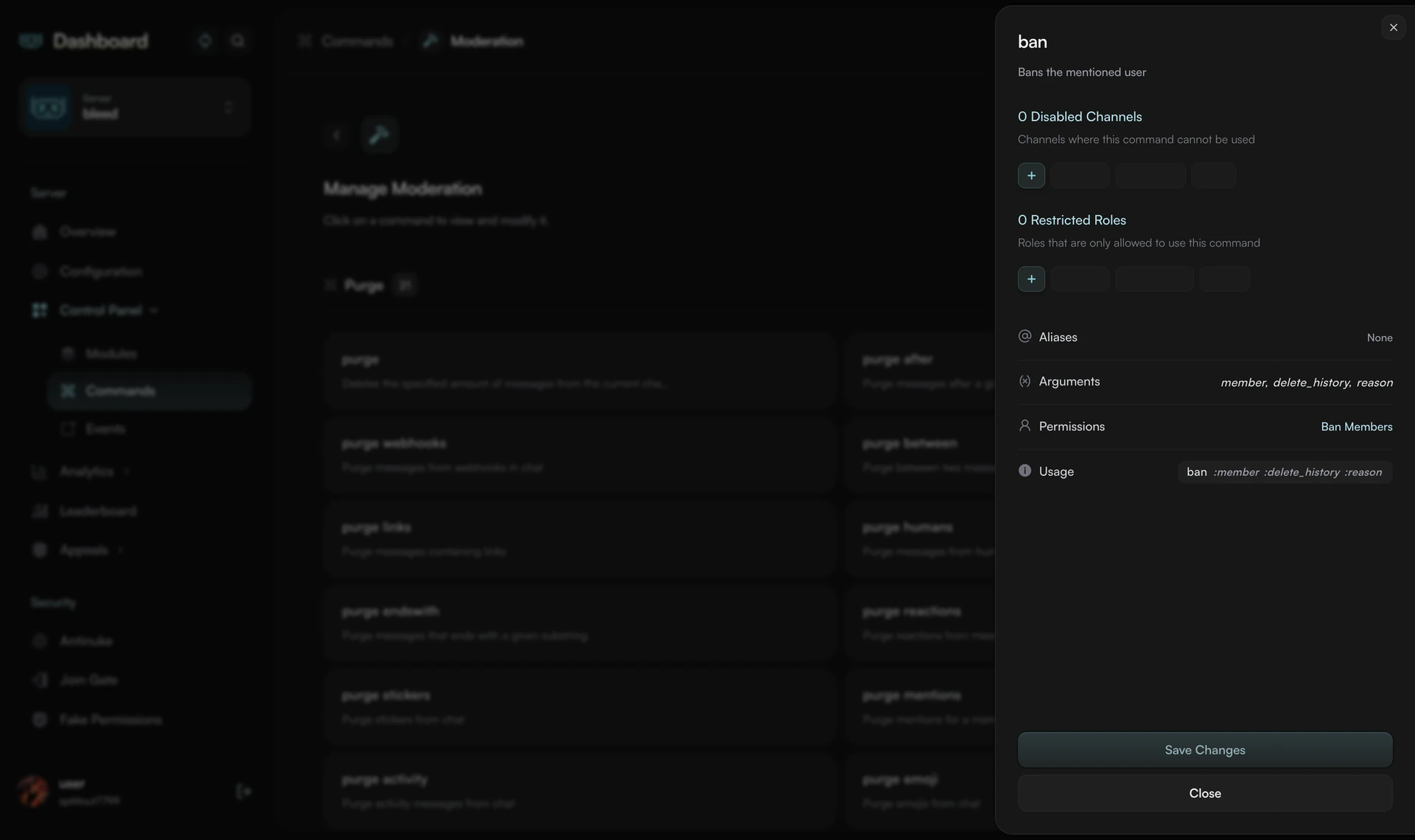This screenshot has width=1415, height=840.
Task: Click the 'ban' command title
Action: click(1032, 41)
